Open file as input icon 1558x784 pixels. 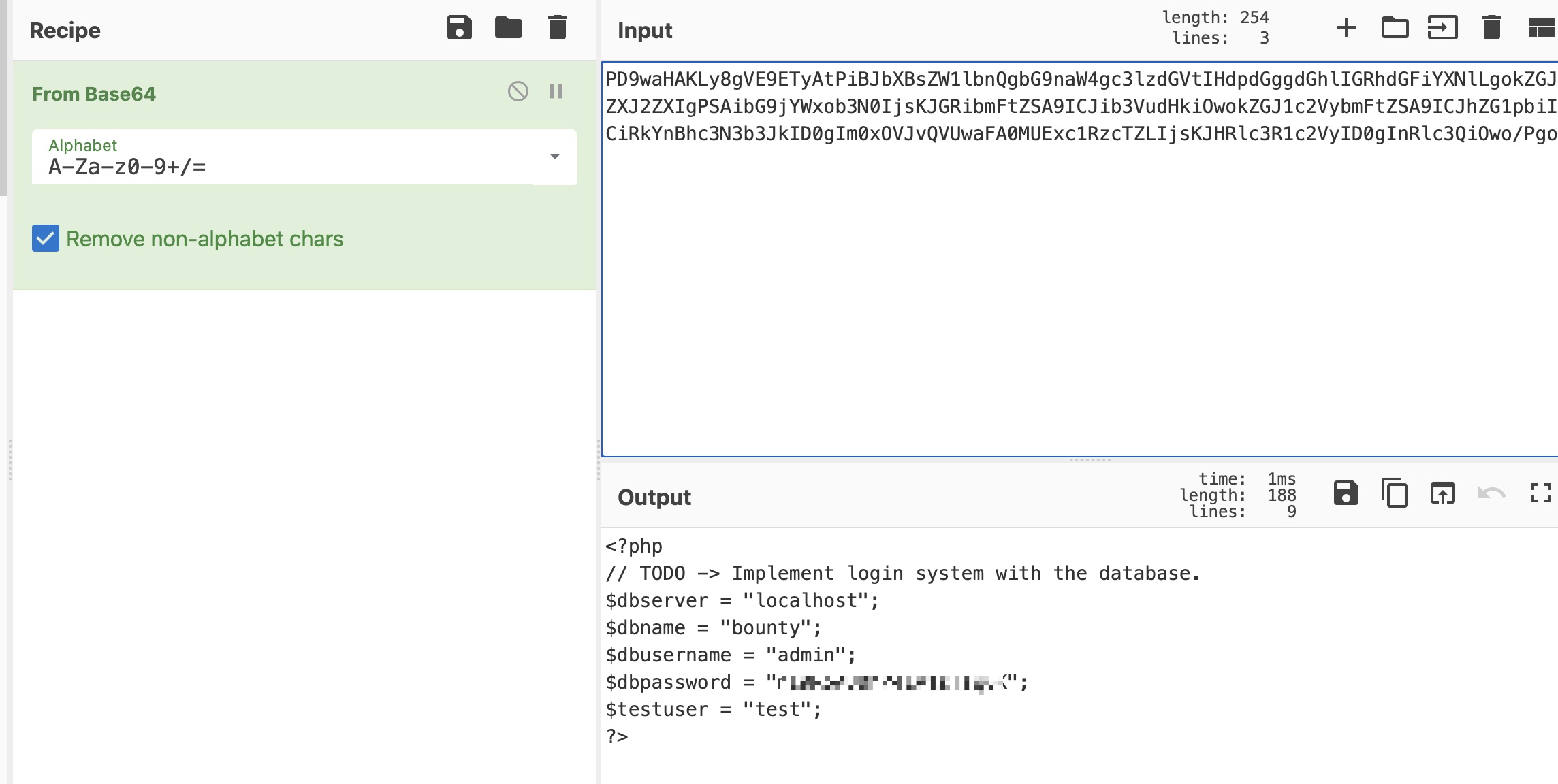point(1442,29)
